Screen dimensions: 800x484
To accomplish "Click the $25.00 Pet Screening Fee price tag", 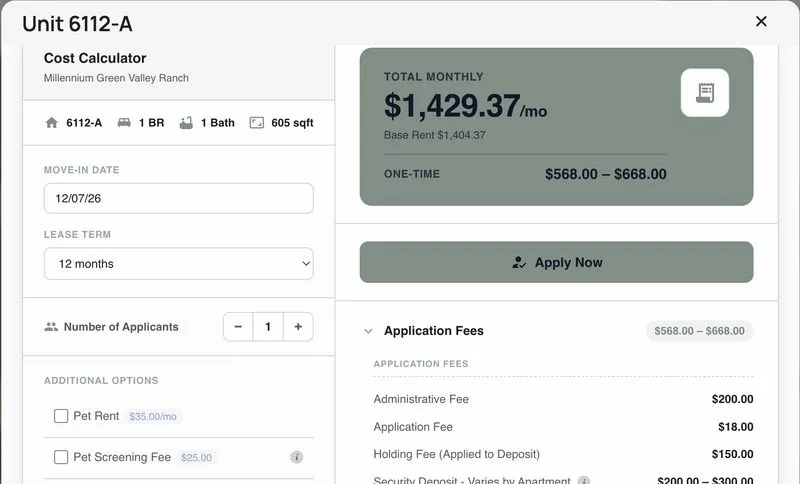I will (x=196, y=457).
